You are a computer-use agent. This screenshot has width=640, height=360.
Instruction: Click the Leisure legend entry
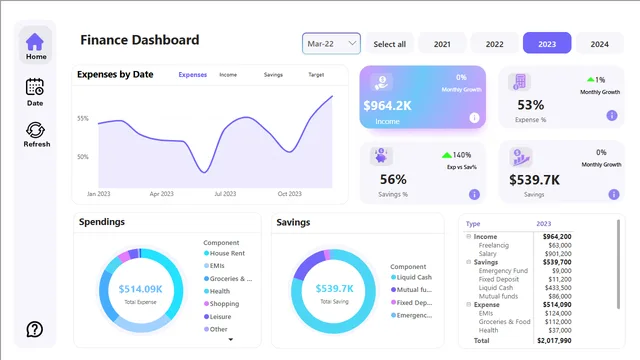pyautogui.click(x=218, y=316)
